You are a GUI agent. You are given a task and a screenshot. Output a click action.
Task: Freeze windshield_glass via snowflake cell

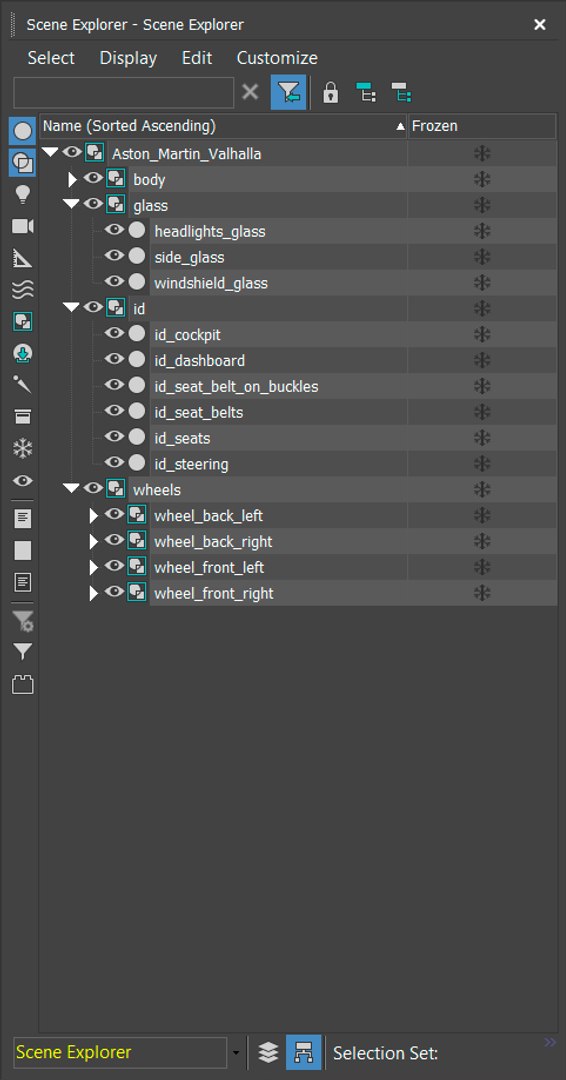482,283
